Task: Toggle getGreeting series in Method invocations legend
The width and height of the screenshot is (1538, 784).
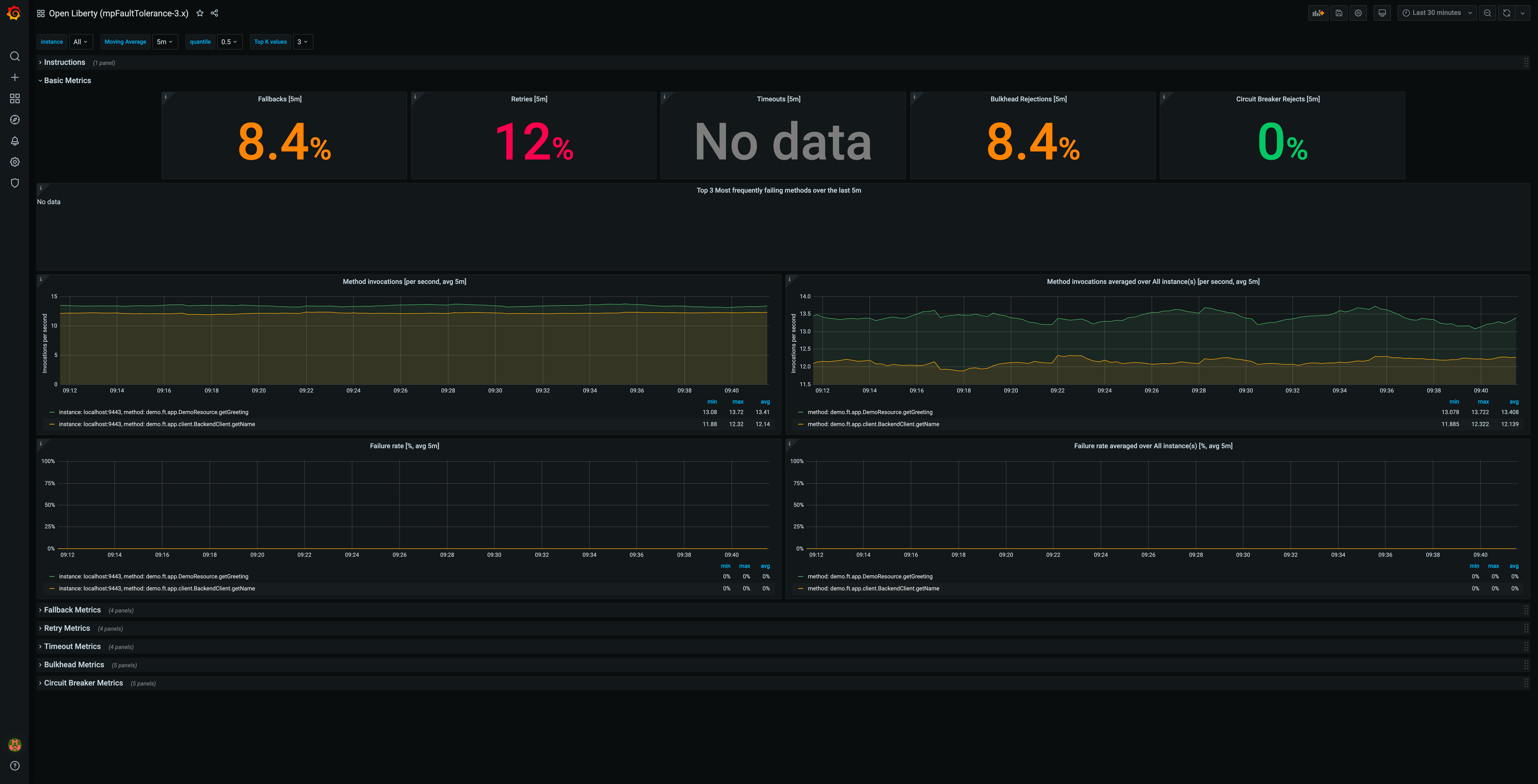Action: tap(154, 412)
